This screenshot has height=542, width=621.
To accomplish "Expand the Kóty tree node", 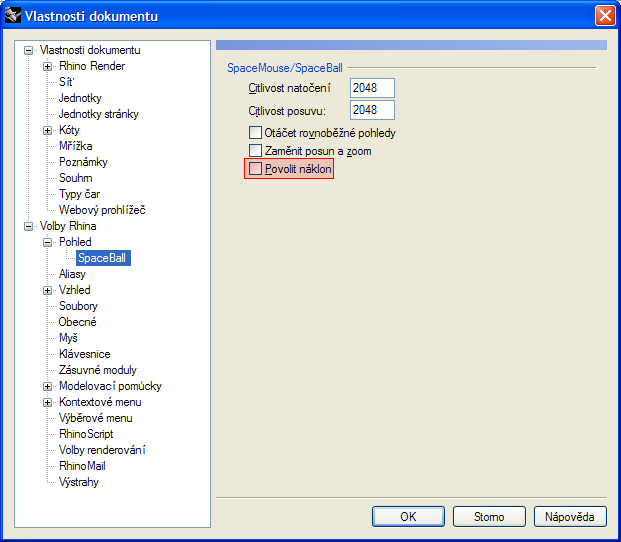I will 48,130.
